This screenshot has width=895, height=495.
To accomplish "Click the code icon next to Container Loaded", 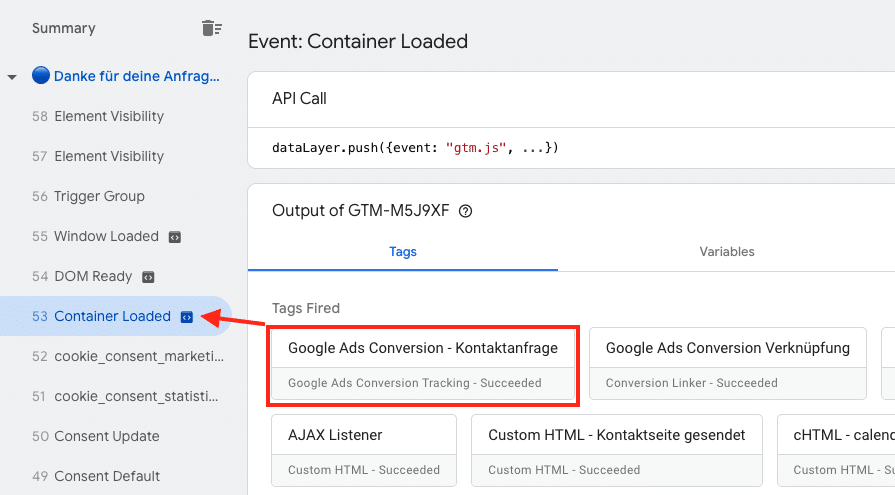I will click(x=186, y=317).
